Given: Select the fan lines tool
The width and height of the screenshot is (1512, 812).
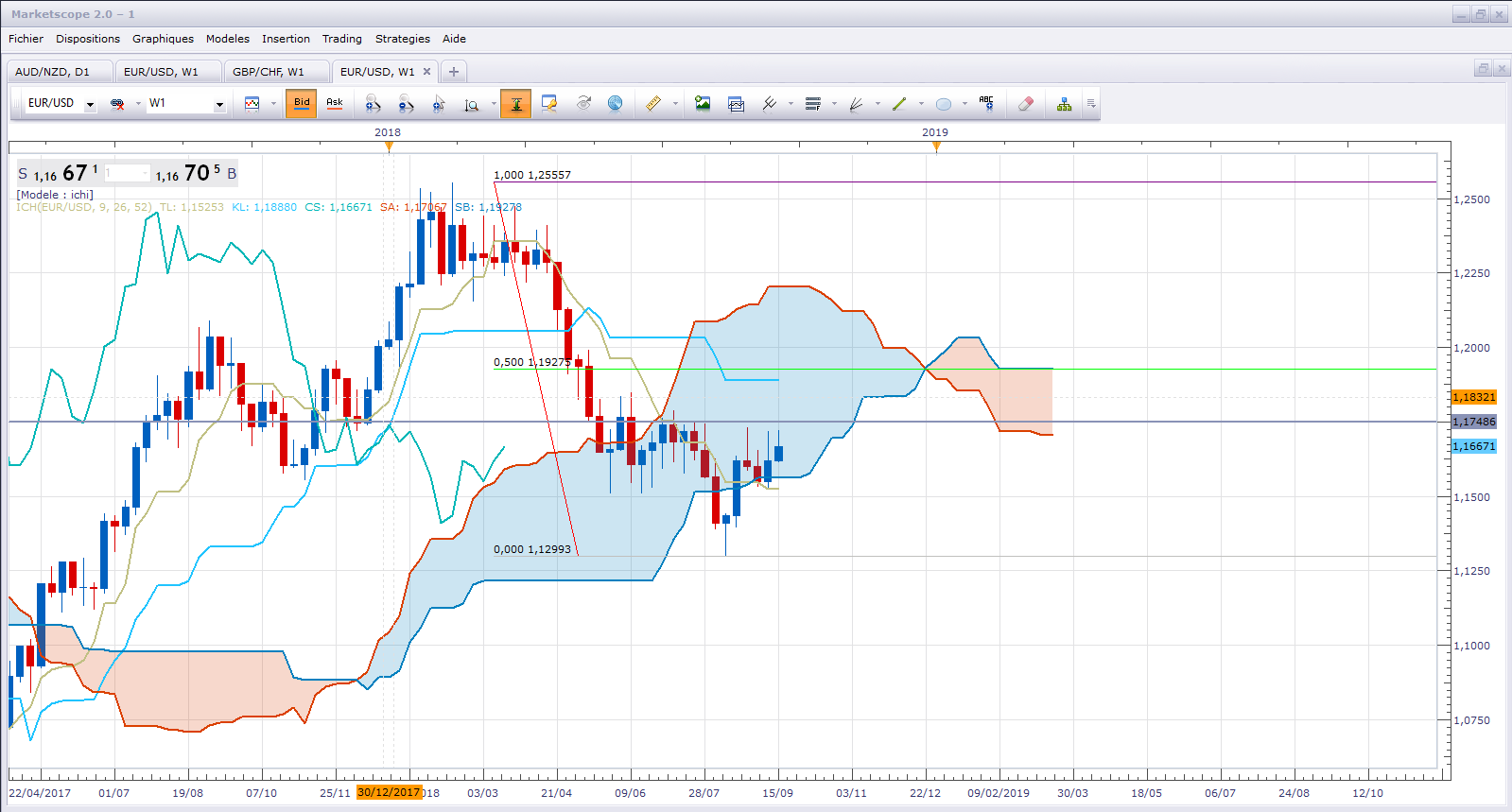Looking at the screenshot, I should (857, 104).
